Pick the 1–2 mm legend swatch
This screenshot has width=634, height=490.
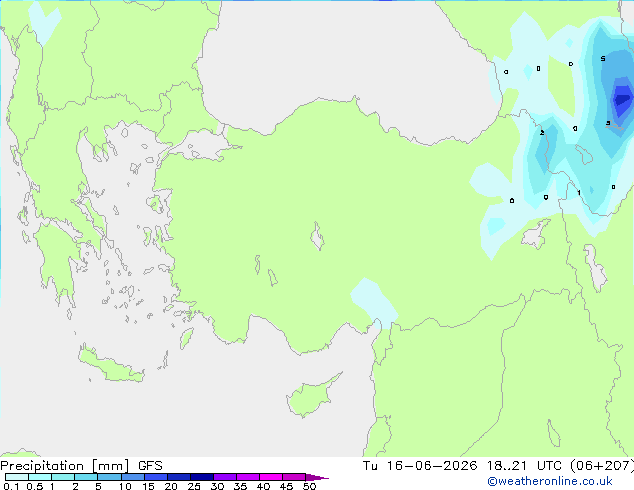tap(63, 477)
